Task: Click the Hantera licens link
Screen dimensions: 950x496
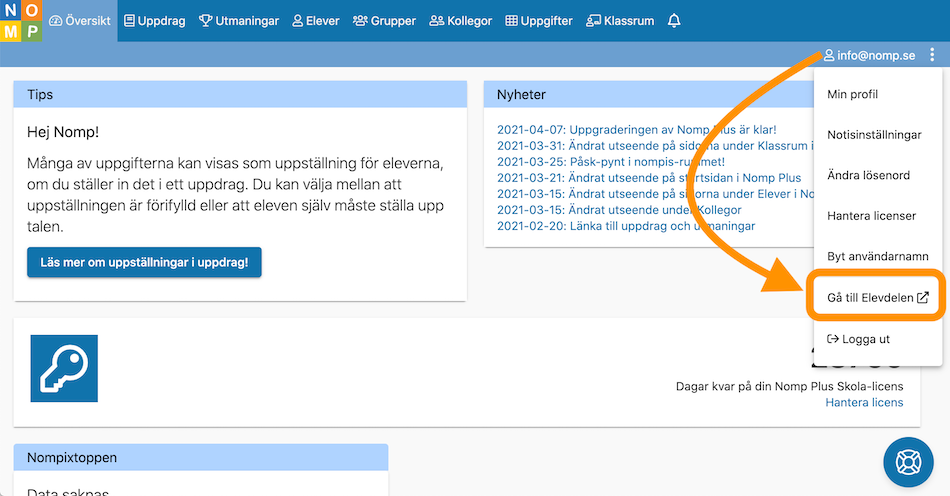Action: tap(864, 402)
